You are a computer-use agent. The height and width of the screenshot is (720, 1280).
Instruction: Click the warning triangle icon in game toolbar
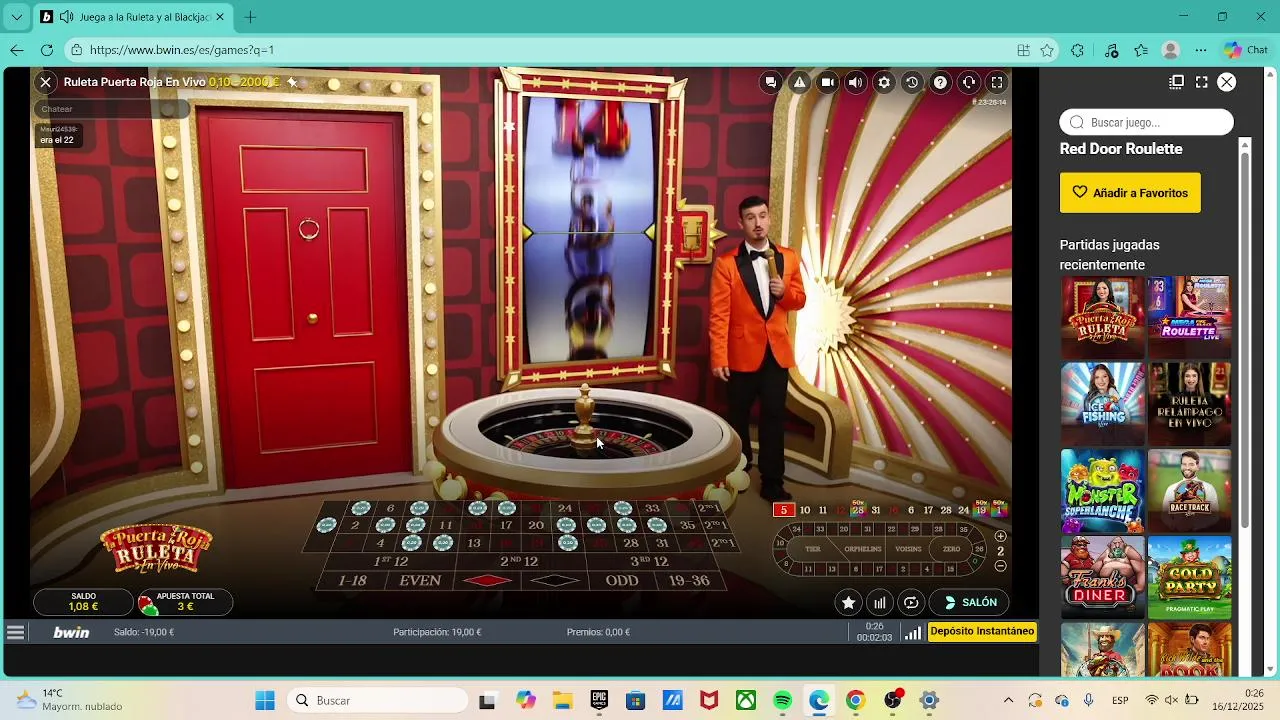[799, 83]
